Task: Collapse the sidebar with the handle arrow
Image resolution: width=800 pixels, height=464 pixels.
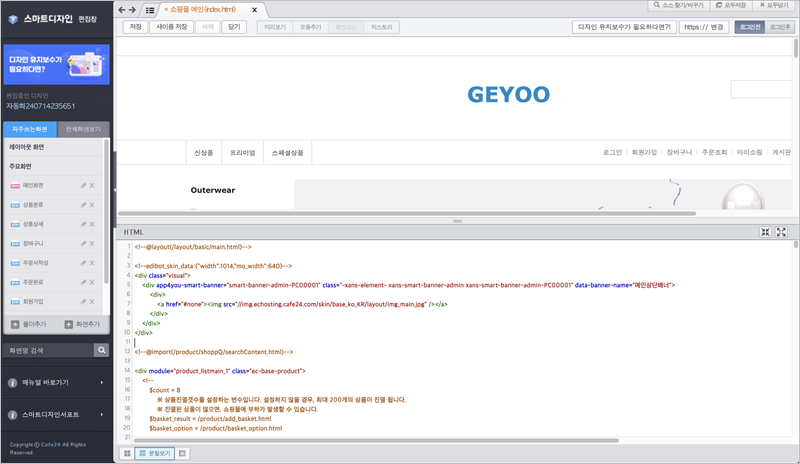Action: point(115,190)
